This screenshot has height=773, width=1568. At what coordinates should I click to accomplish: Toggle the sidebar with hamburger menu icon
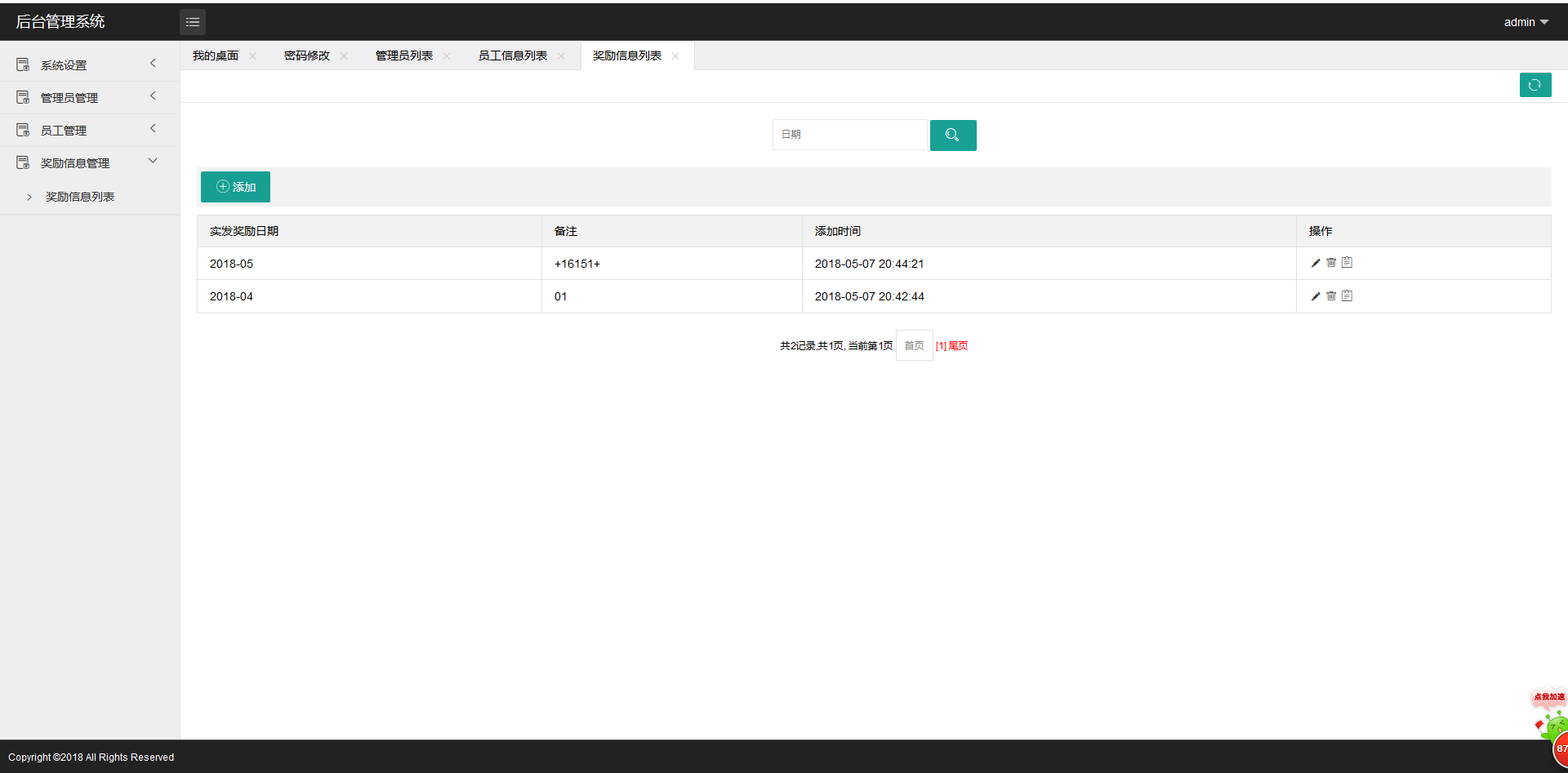click(x=193, y=22)
